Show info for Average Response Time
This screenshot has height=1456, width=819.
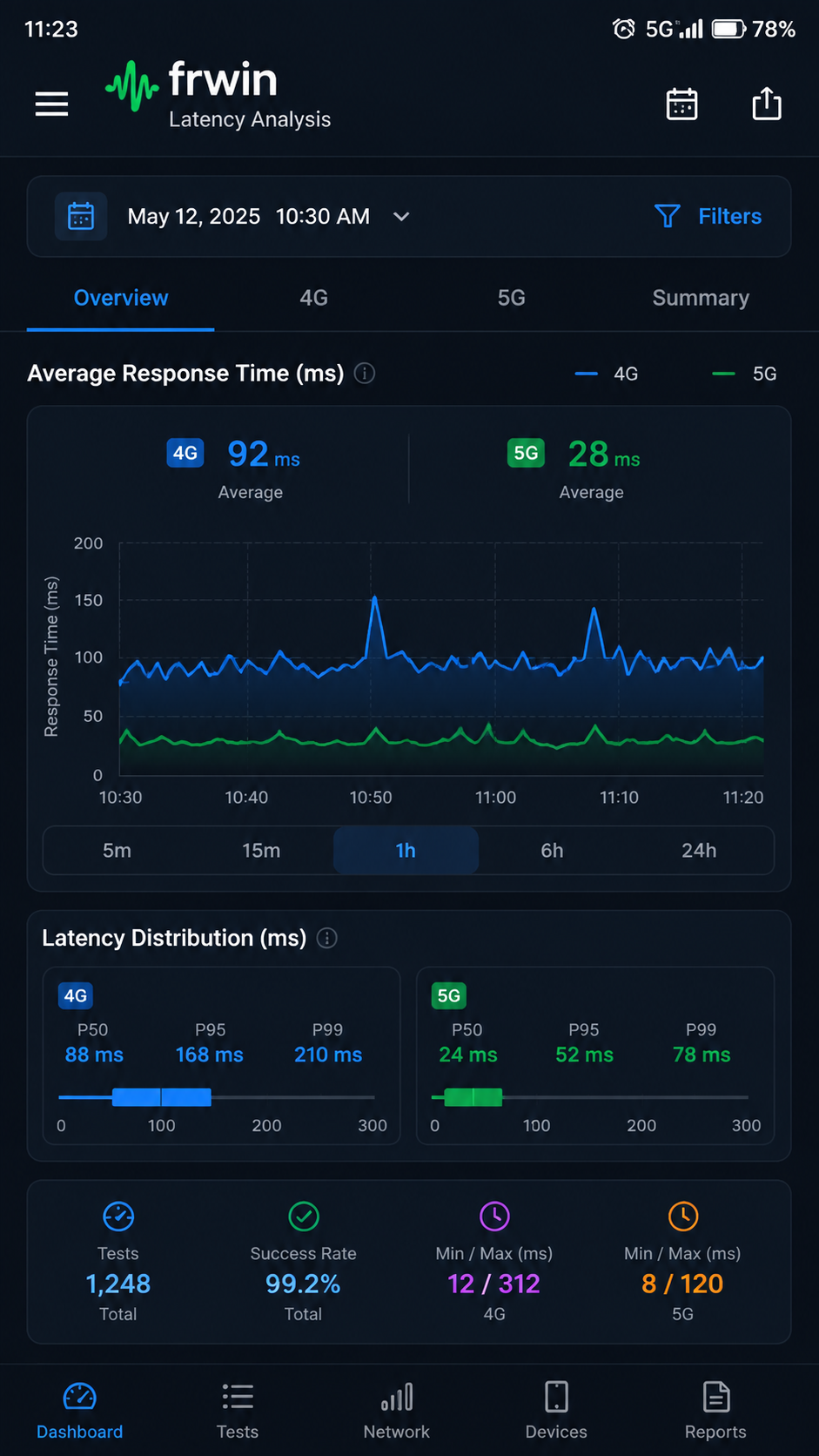point(365,374)
